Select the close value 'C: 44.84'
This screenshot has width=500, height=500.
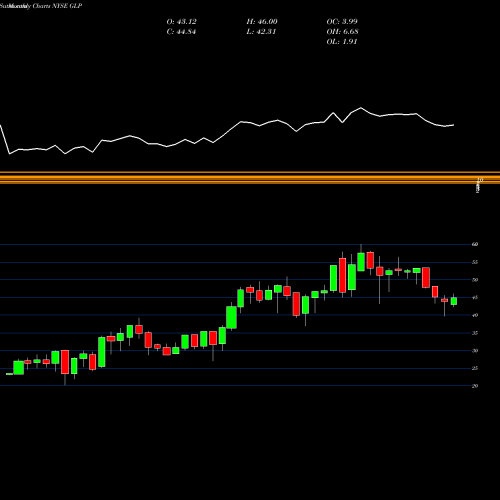click(x=181, y=32)
